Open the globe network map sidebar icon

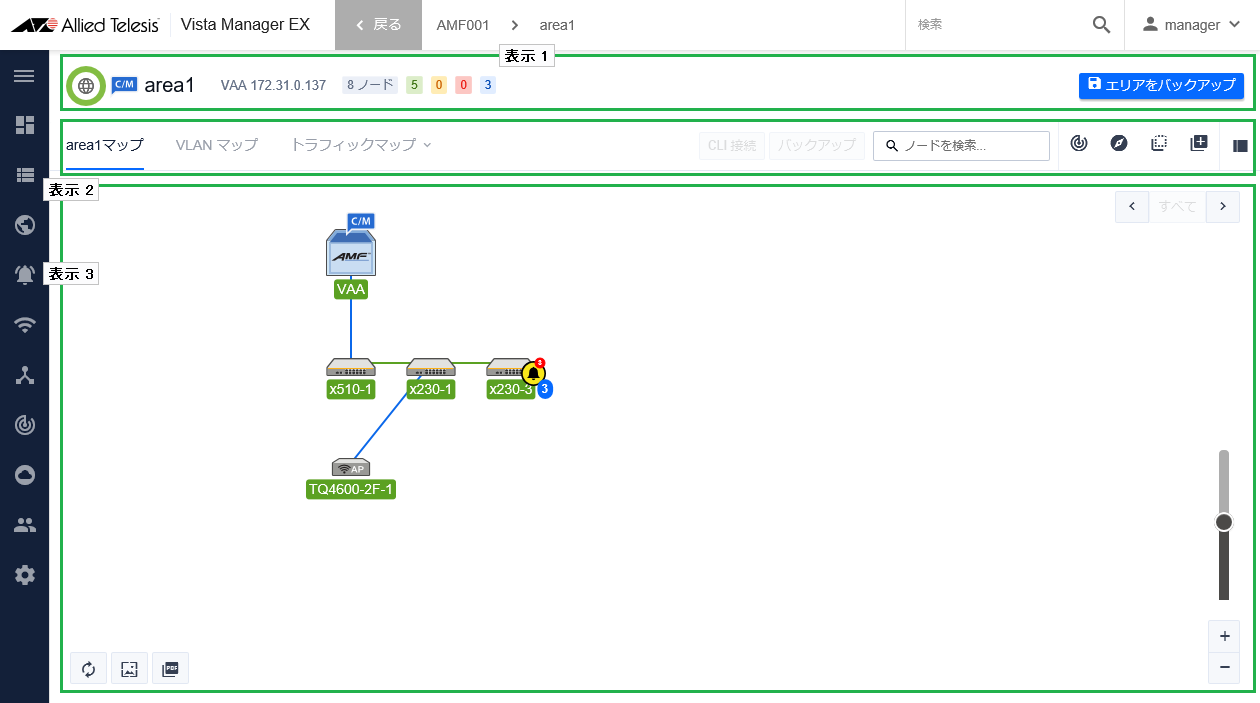pyautogui.click(x=24, y=224)
